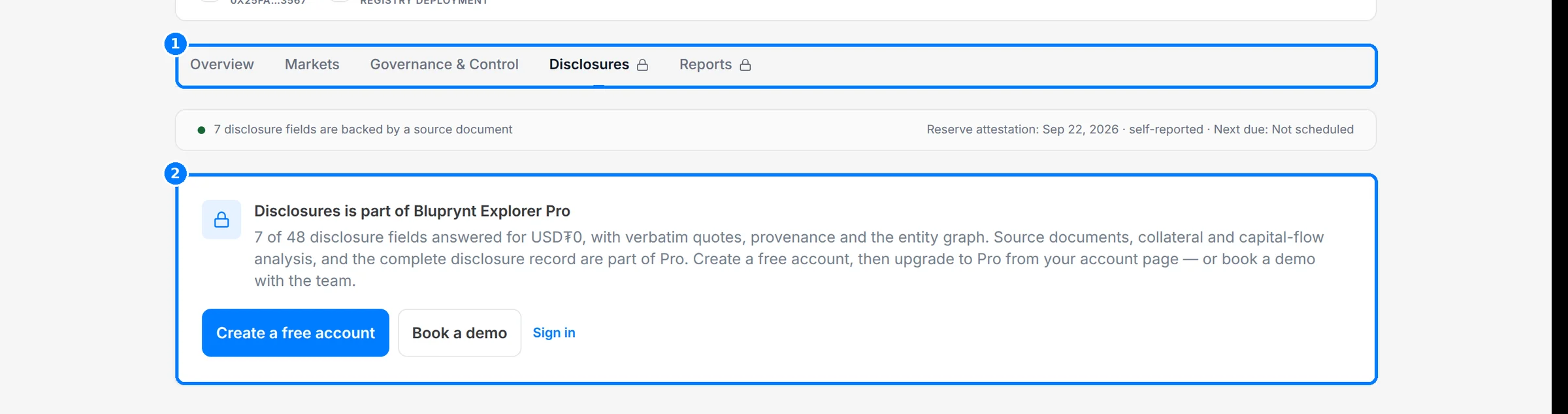Screen dimensions: 1568x414
Task: Click Create a free account button
Action: tap(295, 333)
